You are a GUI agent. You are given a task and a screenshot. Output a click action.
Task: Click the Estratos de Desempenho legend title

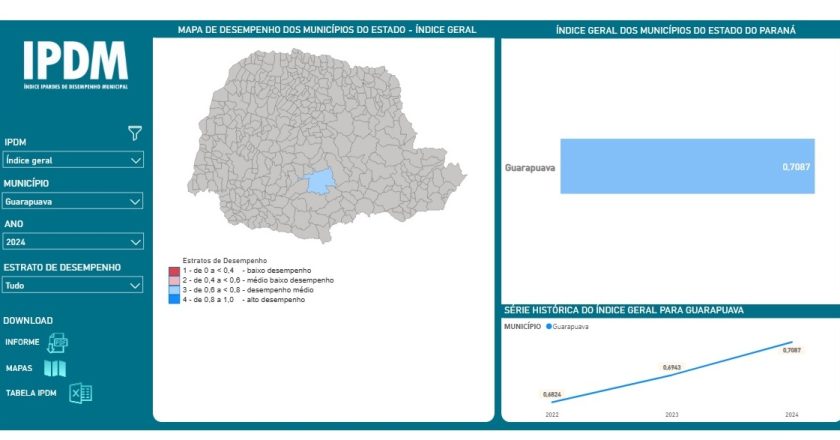[x=224, y=260]
